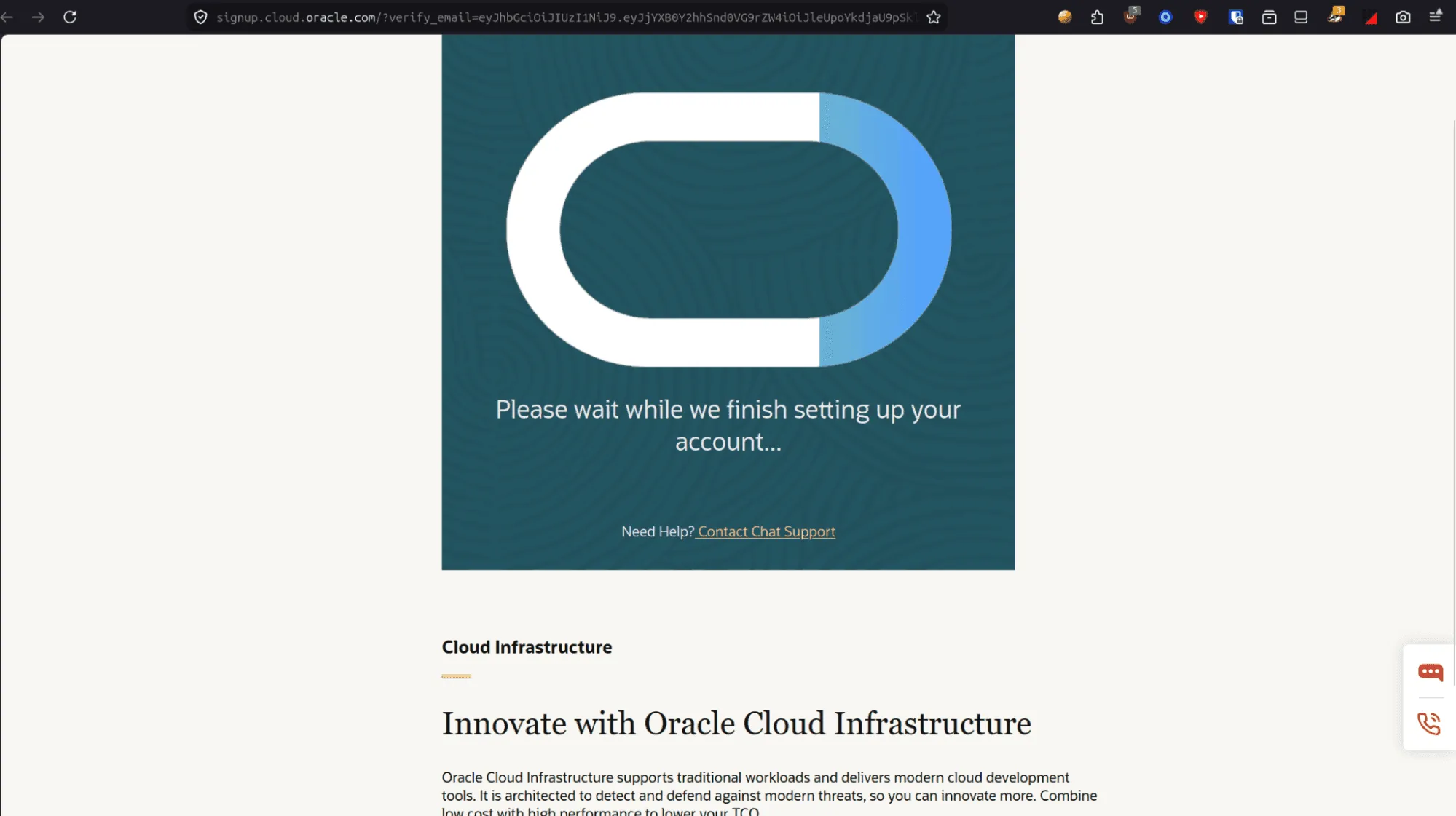This screenshot has width=1456, height=816.
Task: Open the sidebar panel toolbar icon
Action: click(1301, 17)
